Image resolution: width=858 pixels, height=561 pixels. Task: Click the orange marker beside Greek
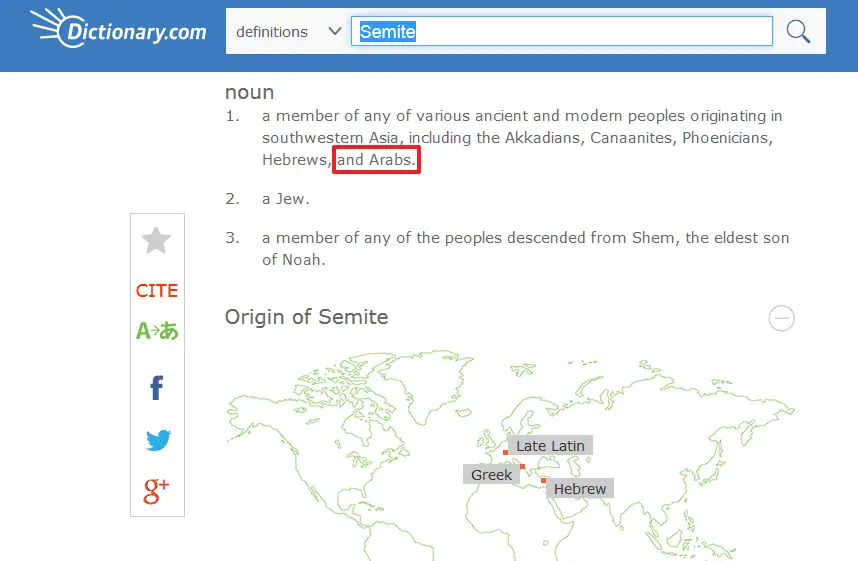click(522, 467)
